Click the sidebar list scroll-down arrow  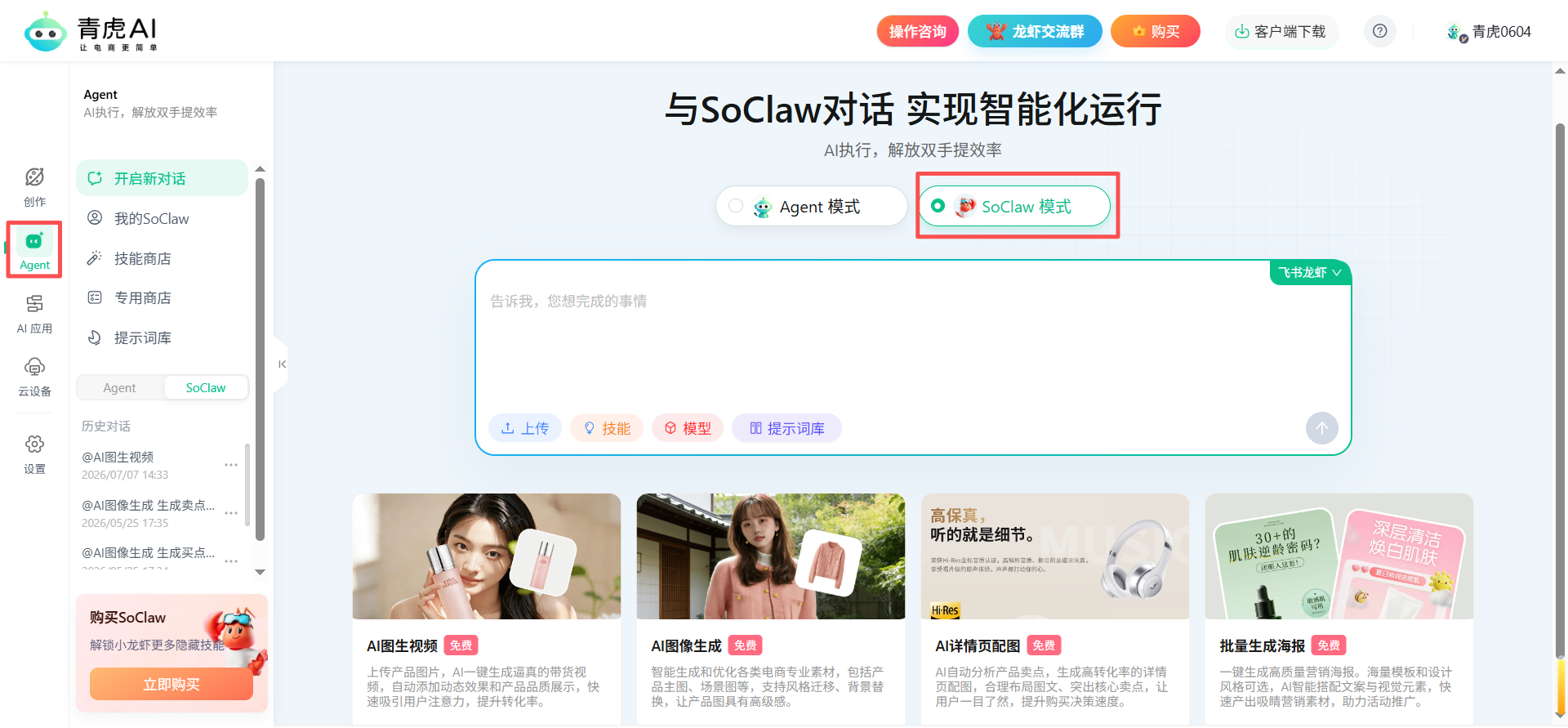click(x=260, y=572)
